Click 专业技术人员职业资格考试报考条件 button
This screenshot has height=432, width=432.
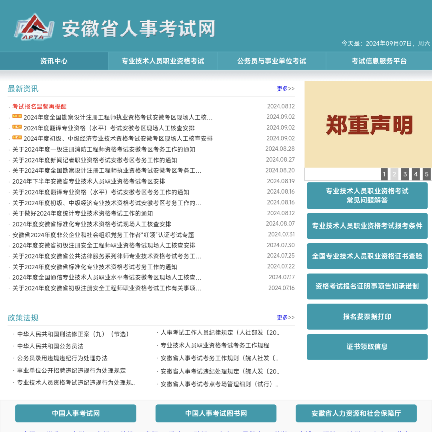pyautogui.click(x=367, y=226)
